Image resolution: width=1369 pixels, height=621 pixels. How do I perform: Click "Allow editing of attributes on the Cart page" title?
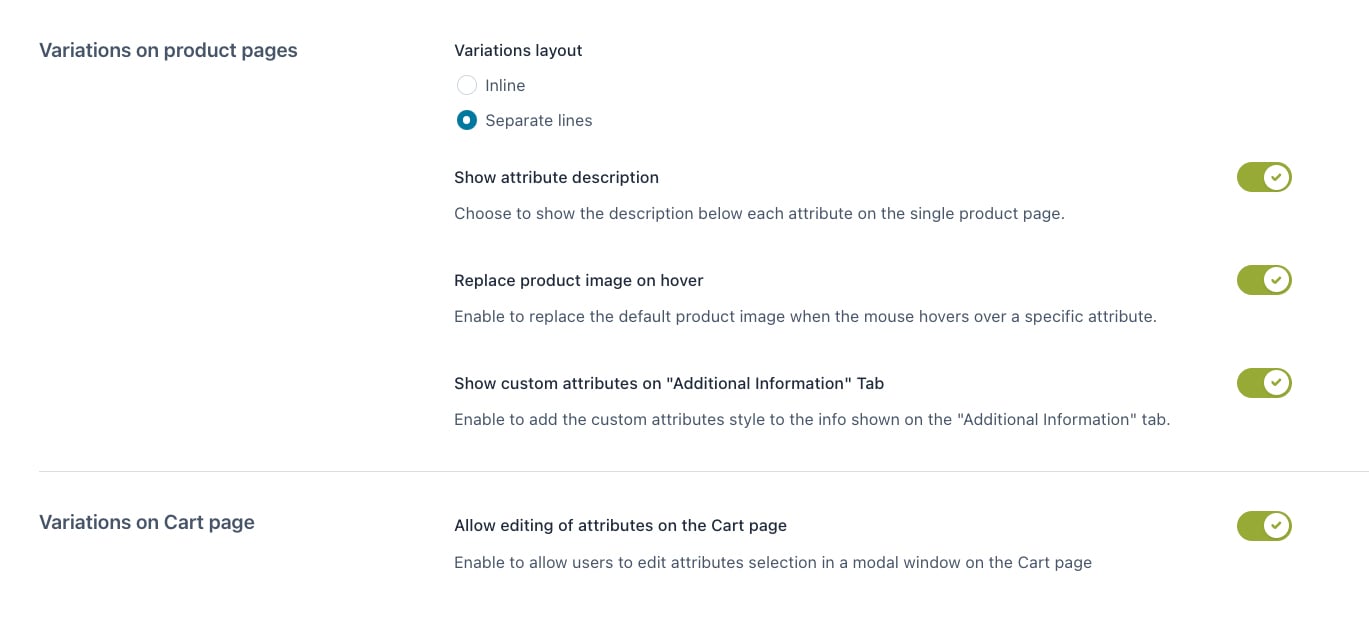pos(620,525)
